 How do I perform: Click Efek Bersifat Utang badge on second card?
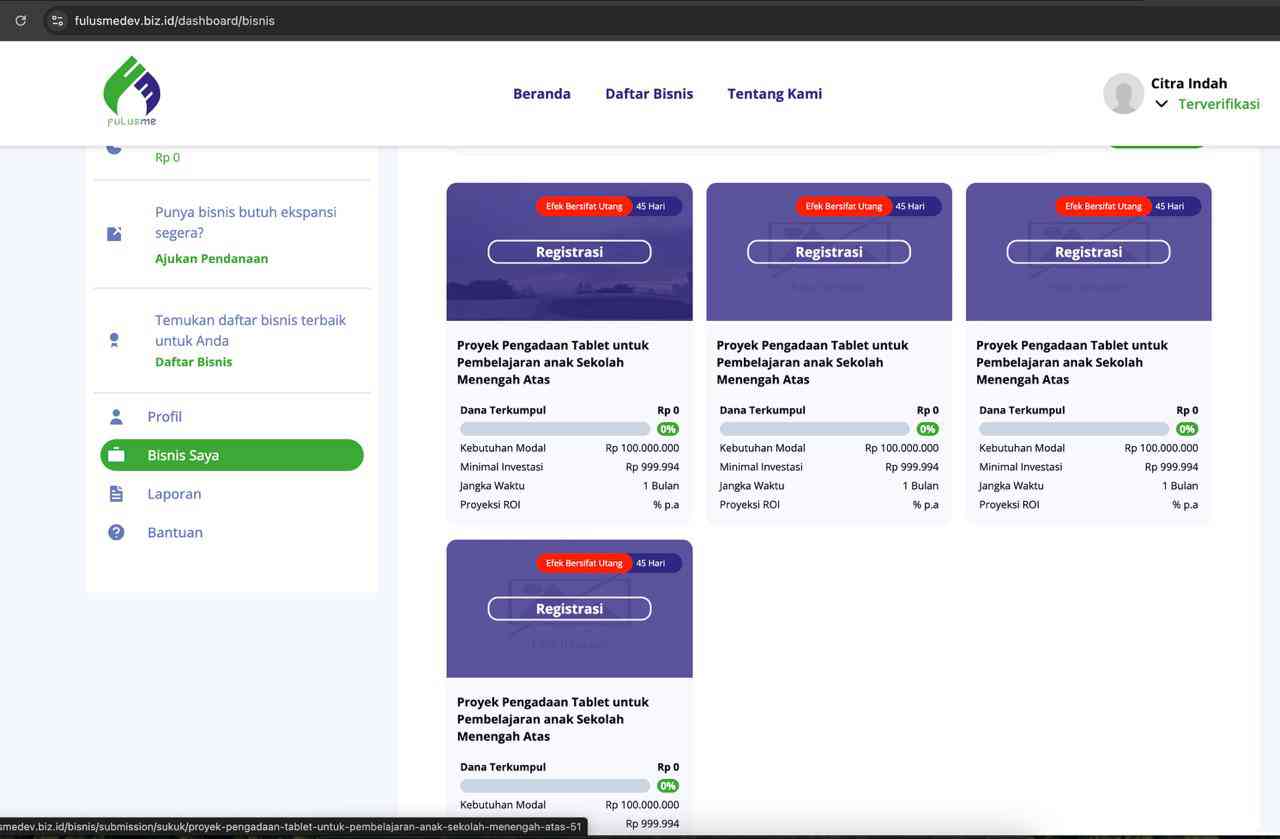pyautogui.click(x=844, y=206)
